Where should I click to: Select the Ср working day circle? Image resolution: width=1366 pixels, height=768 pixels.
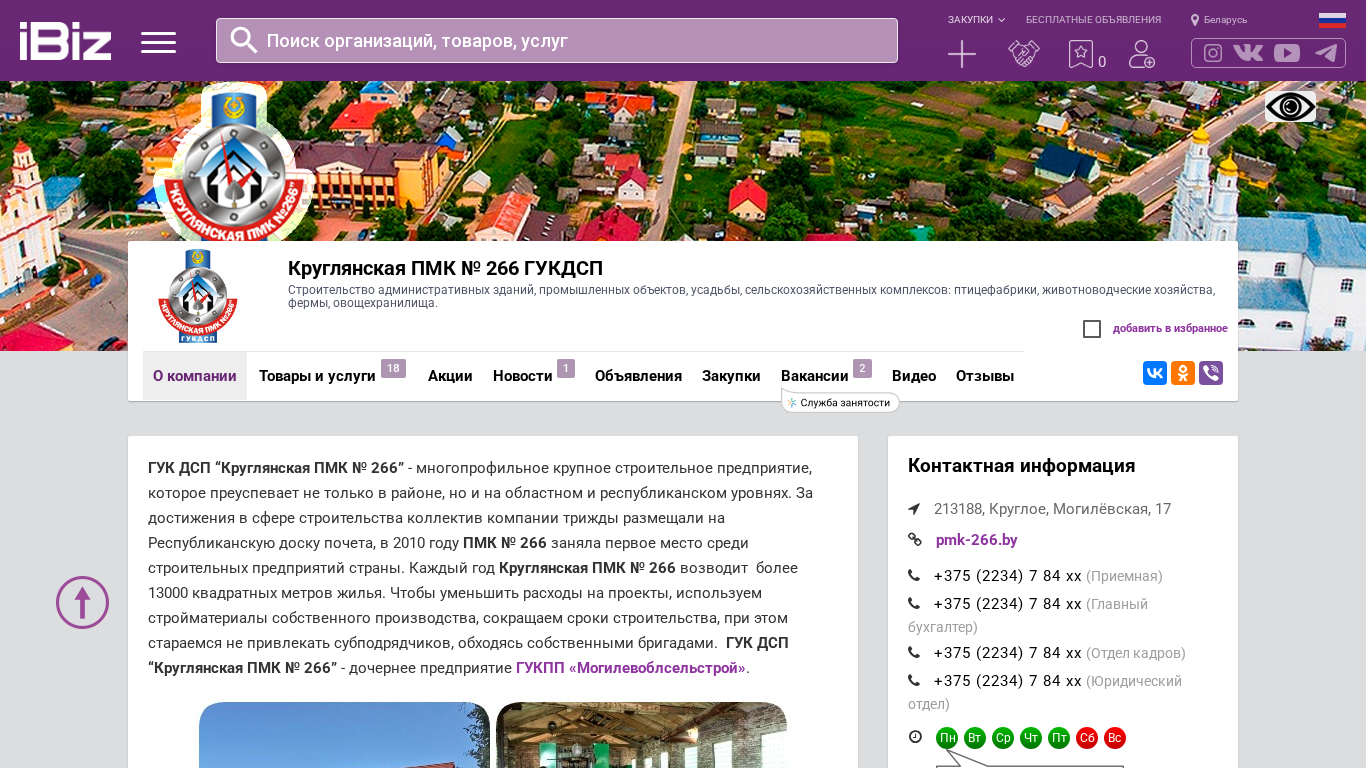click(1003, 738)
